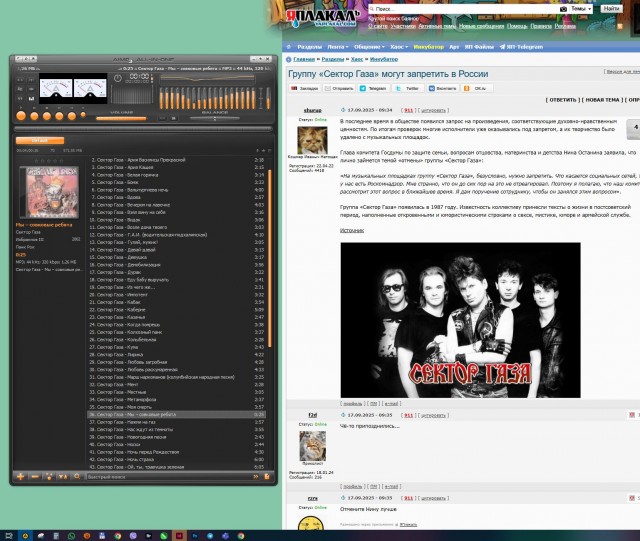Open Сектор Газа band photo in post
640x541 pixels.
pyautogui.click(x=460, y=320)
